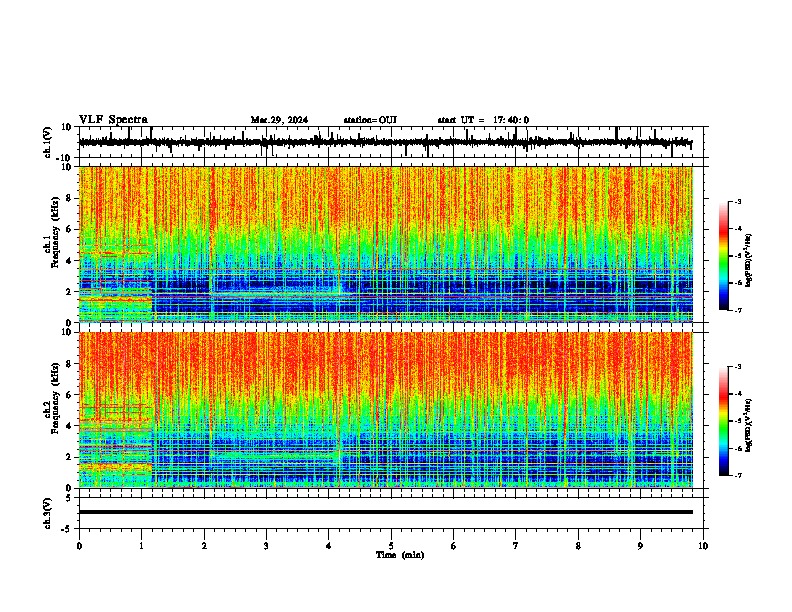The width and height of the screenshot is (792, 612).
Task: Click the "6" kHz tick of ch.2 spectrogram
Action: [x=69, y=395]
